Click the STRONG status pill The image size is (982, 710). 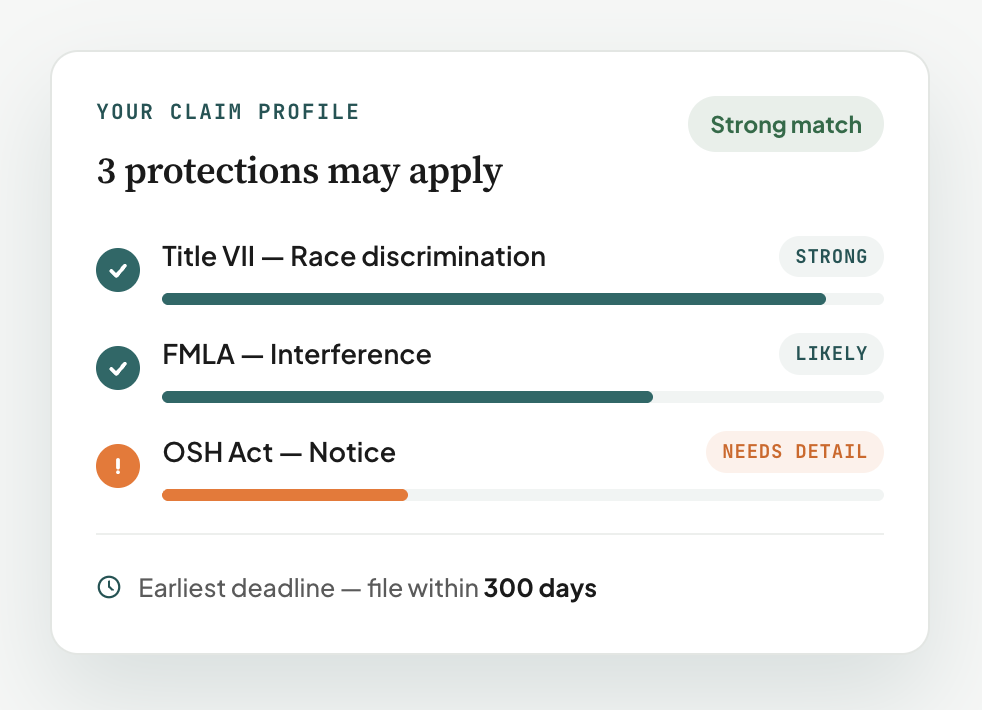click(x=831, y=256)
